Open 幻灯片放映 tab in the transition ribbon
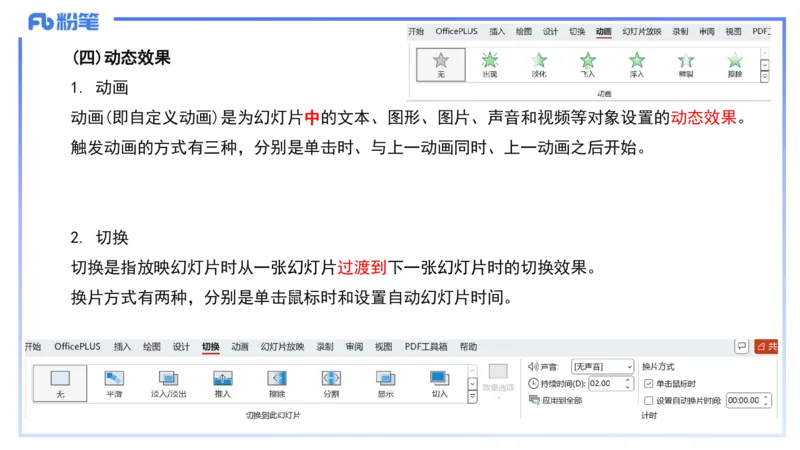The height and width of the screenshot is (450, 800). (x=282, y=347)
